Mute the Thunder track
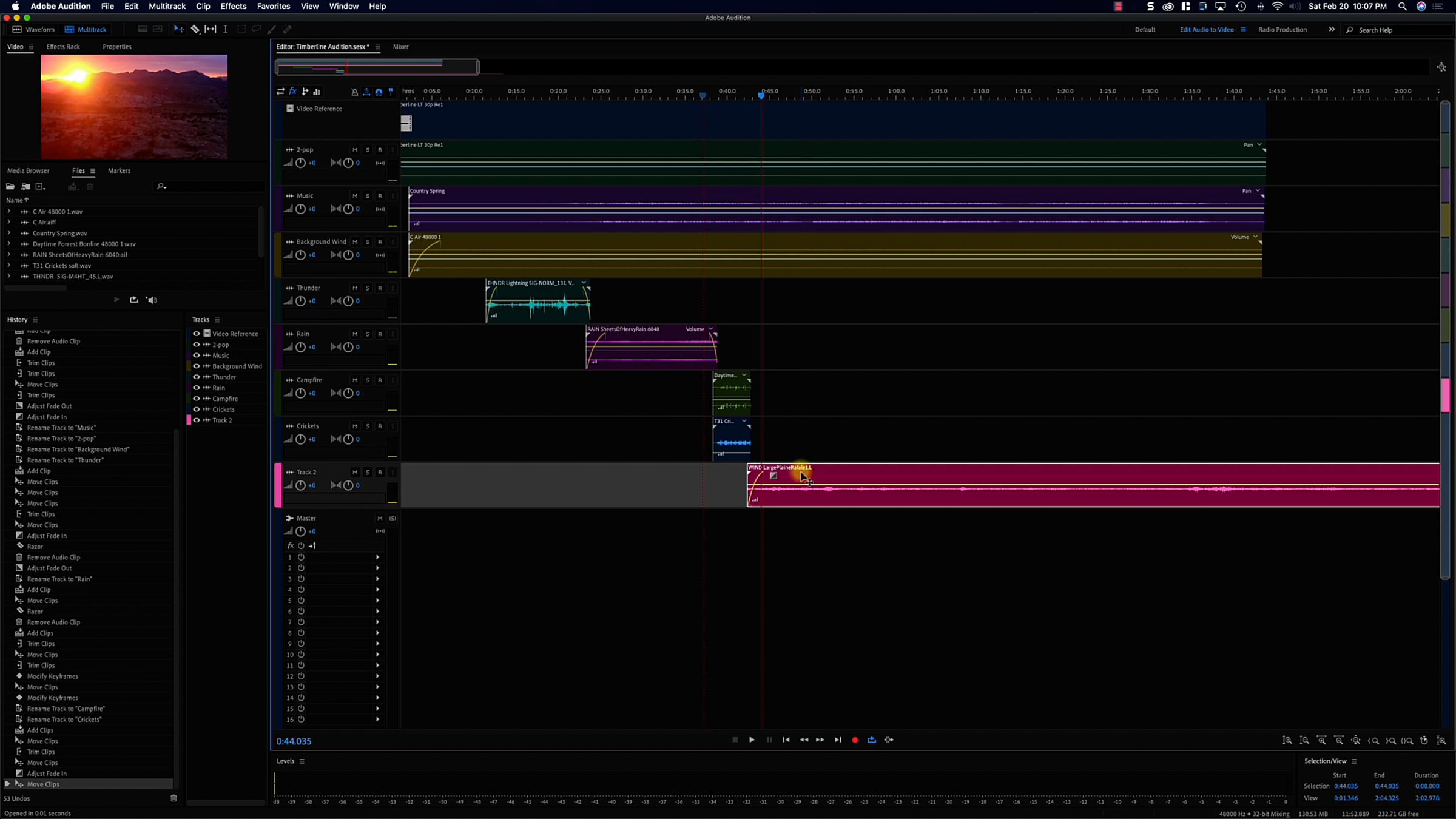The height and width of the screenshot is (819, 1456). (x=355, y=288)
